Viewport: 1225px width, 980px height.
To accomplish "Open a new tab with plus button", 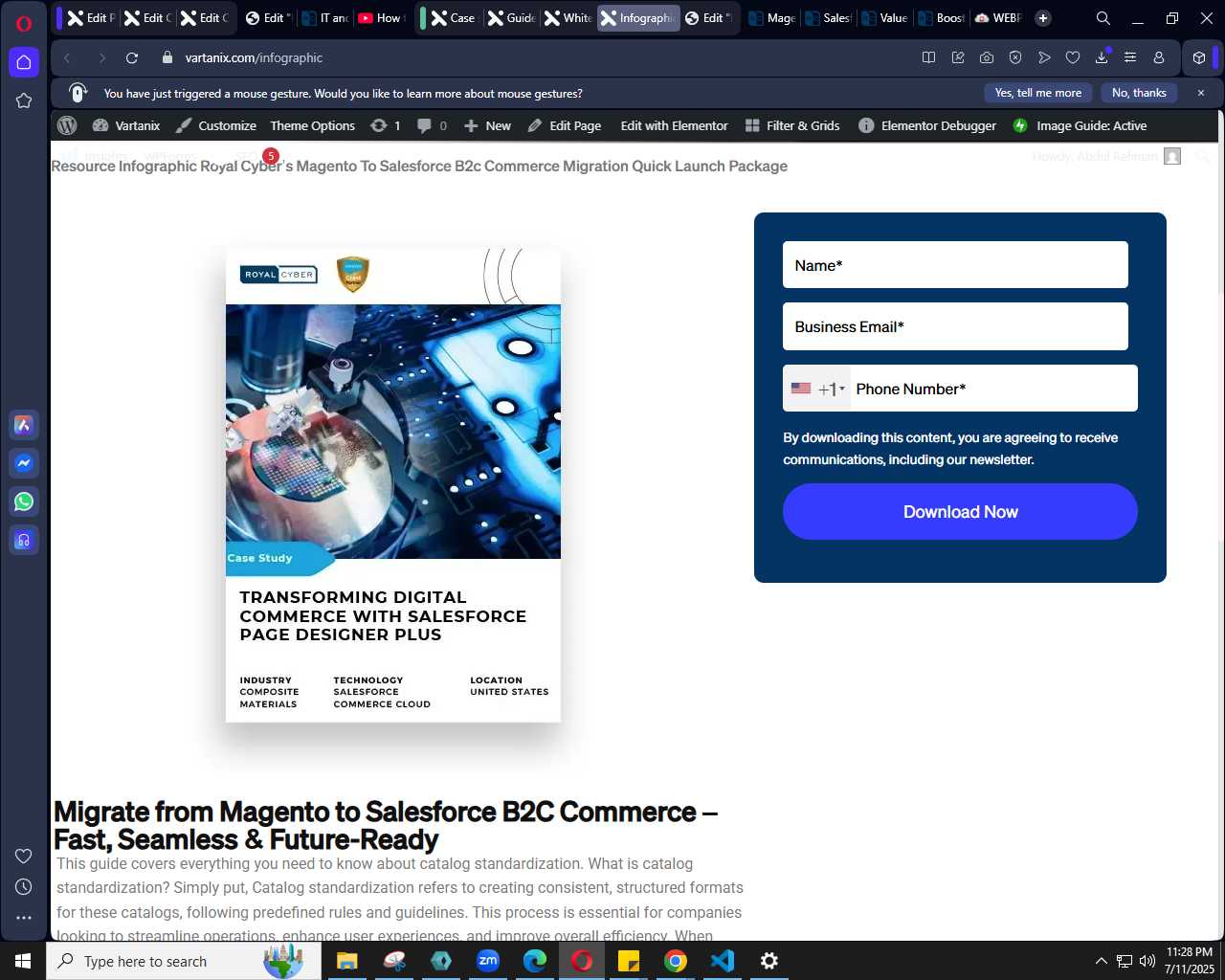I will (x=1043, y=18).
